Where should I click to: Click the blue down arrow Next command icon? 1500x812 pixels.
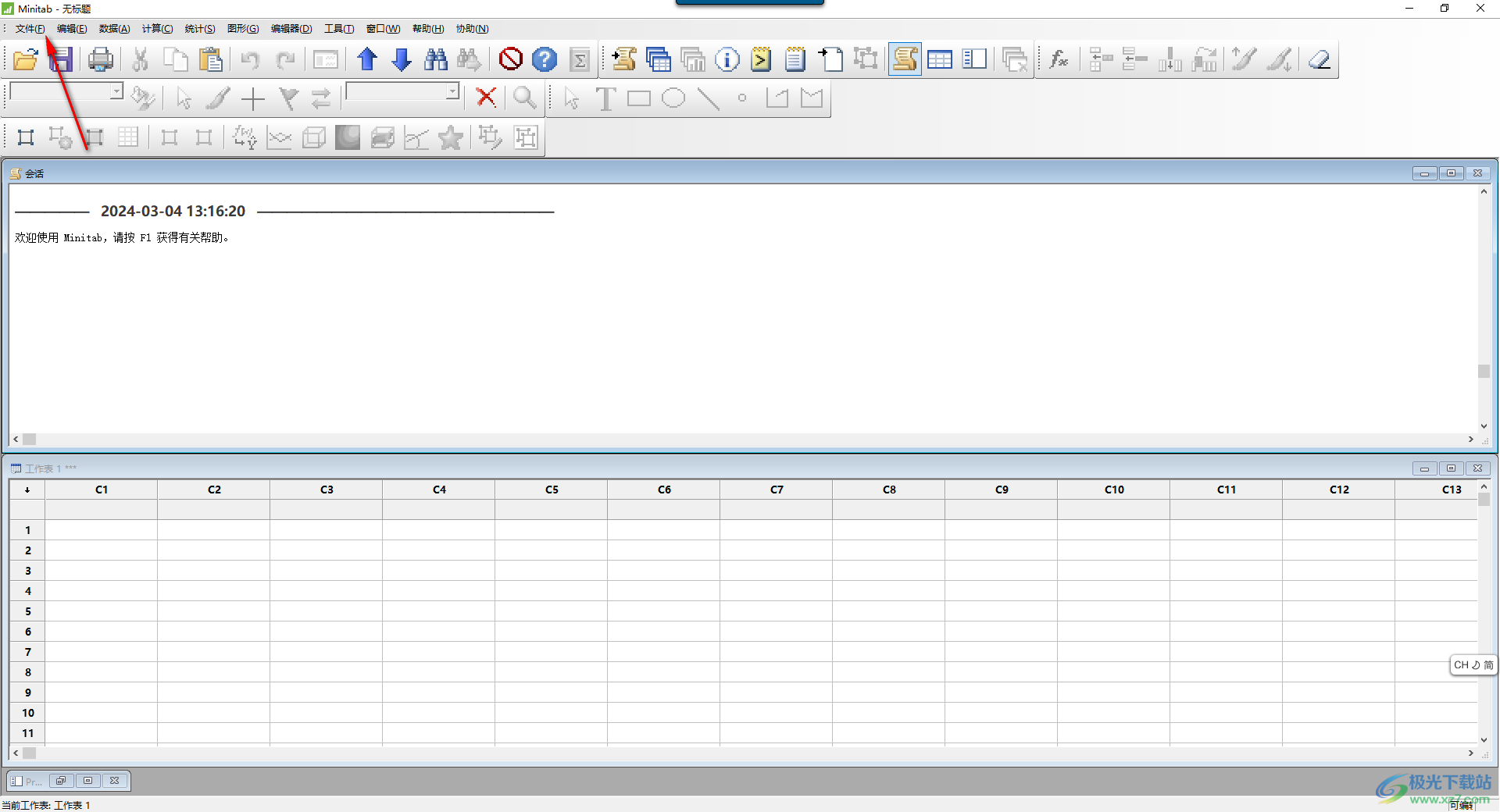(402, 59)
